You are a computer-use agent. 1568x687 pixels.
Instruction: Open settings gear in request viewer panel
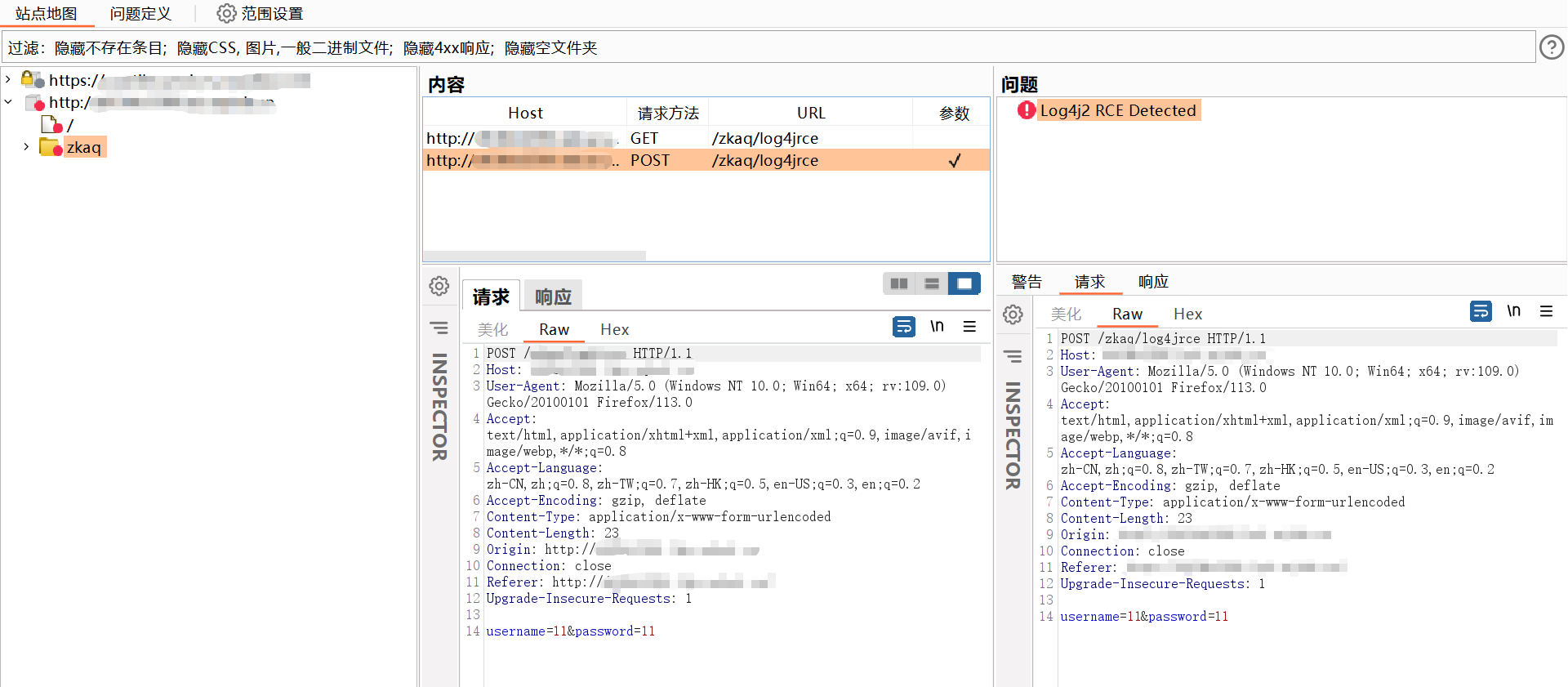click(x=439, y=286)
